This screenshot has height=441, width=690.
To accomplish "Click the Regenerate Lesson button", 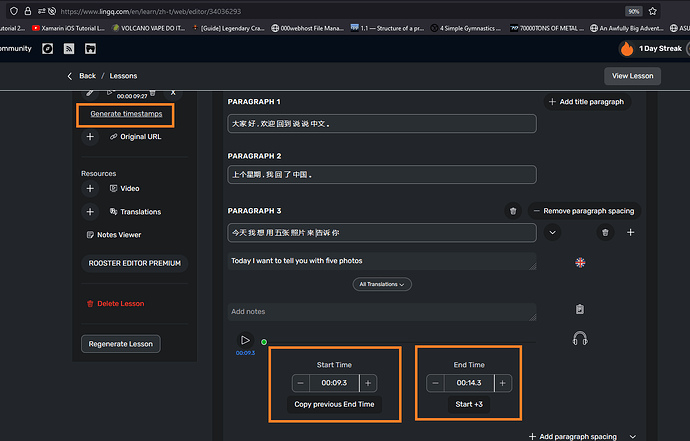I will coord(121,344).
